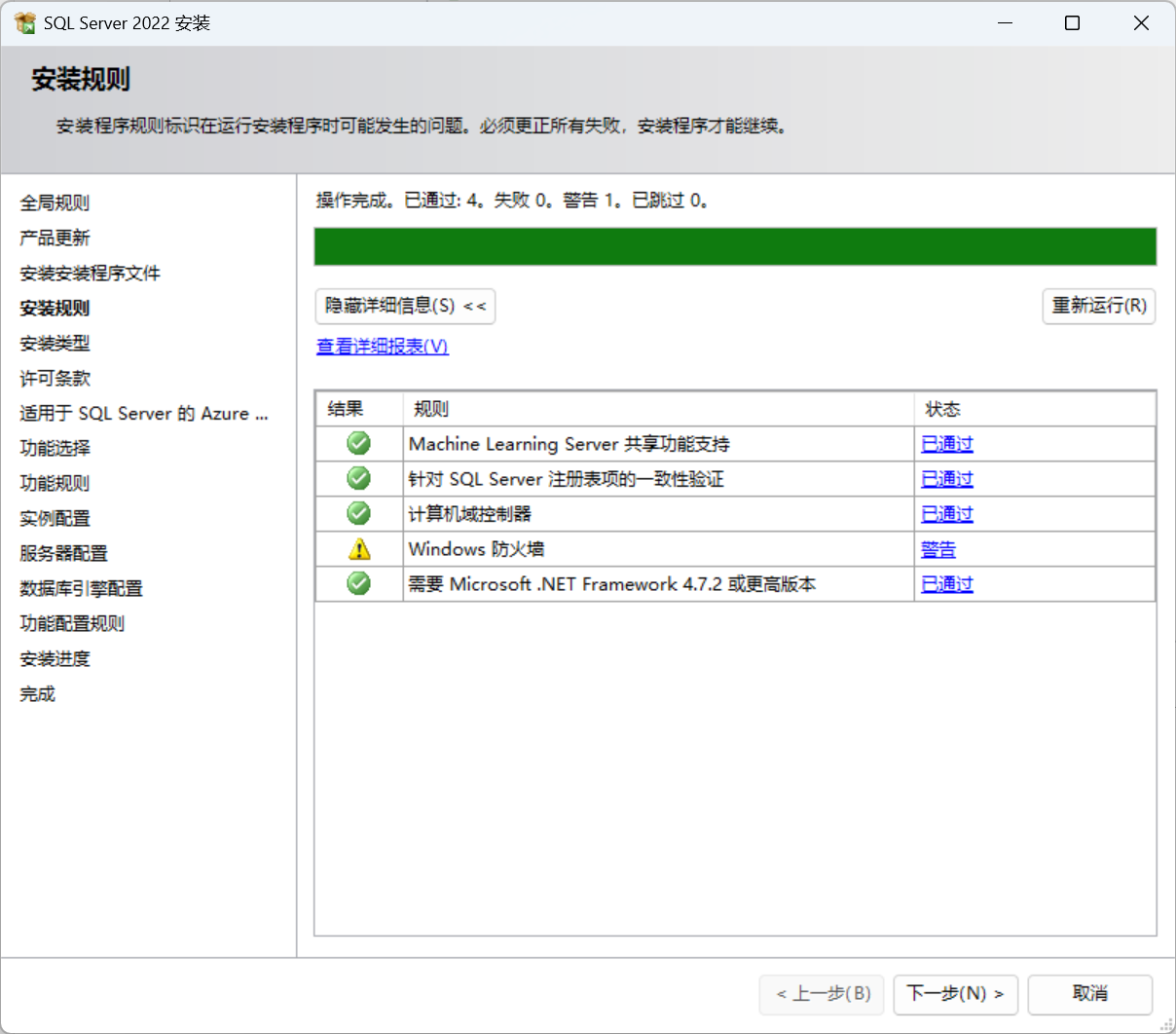This screenshot has height=1034, width=1176.
Task: Select 功能配置规则 step in sidebar
Action: [x=72, y=623]
